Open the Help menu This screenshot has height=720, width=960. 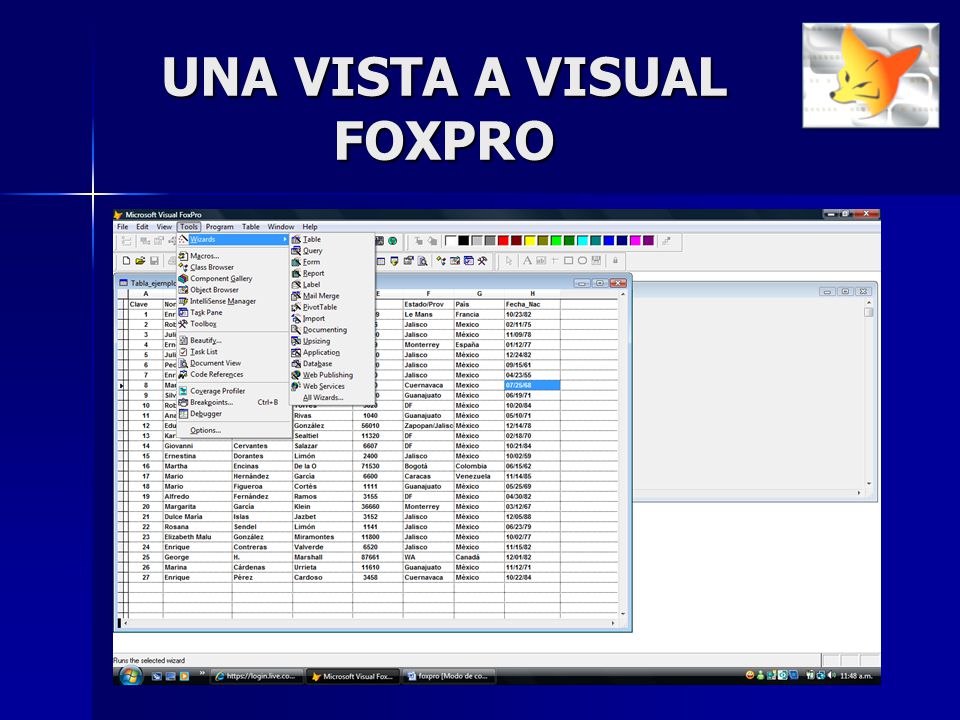coord(310,227)
